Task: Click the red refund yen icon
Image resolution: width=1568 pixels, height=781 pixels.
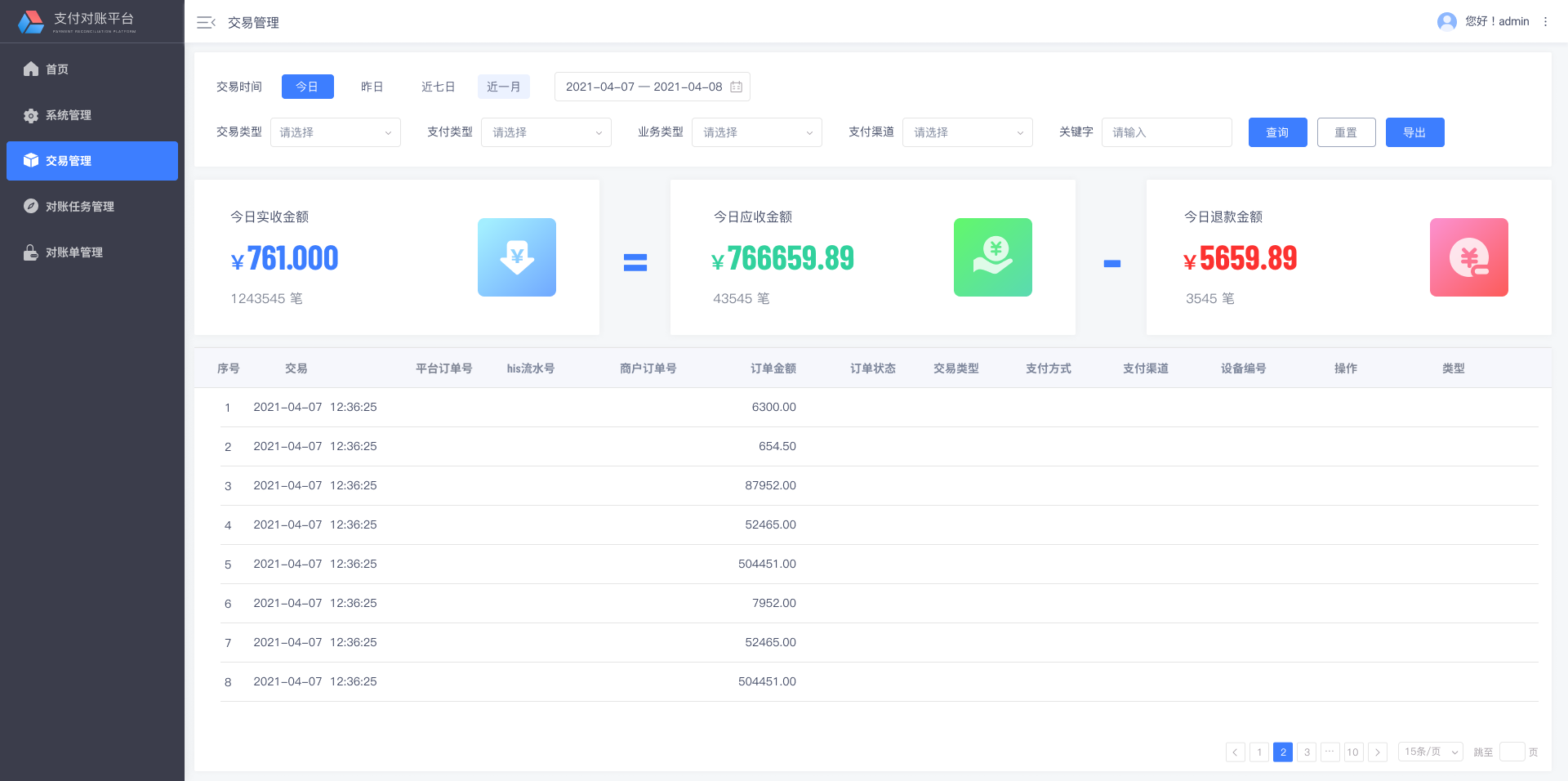Action: click(x=1469, y=257)
